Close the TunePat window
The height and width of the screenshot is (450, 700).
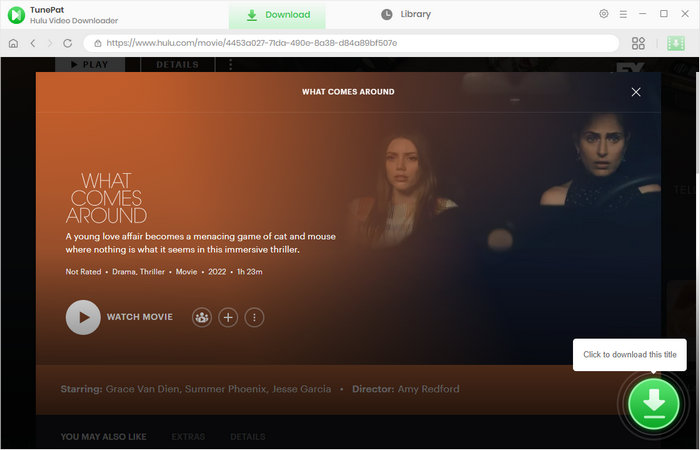click(685, 14)
